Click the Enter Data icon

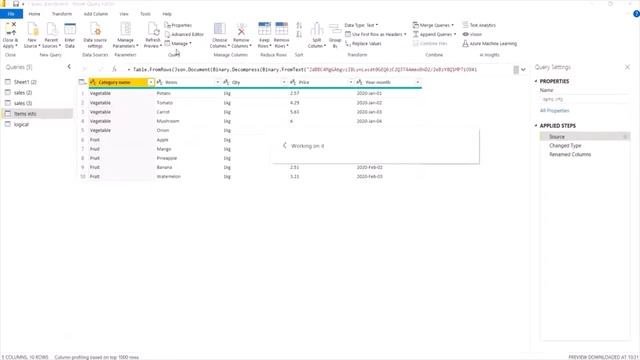coord(70,30)
